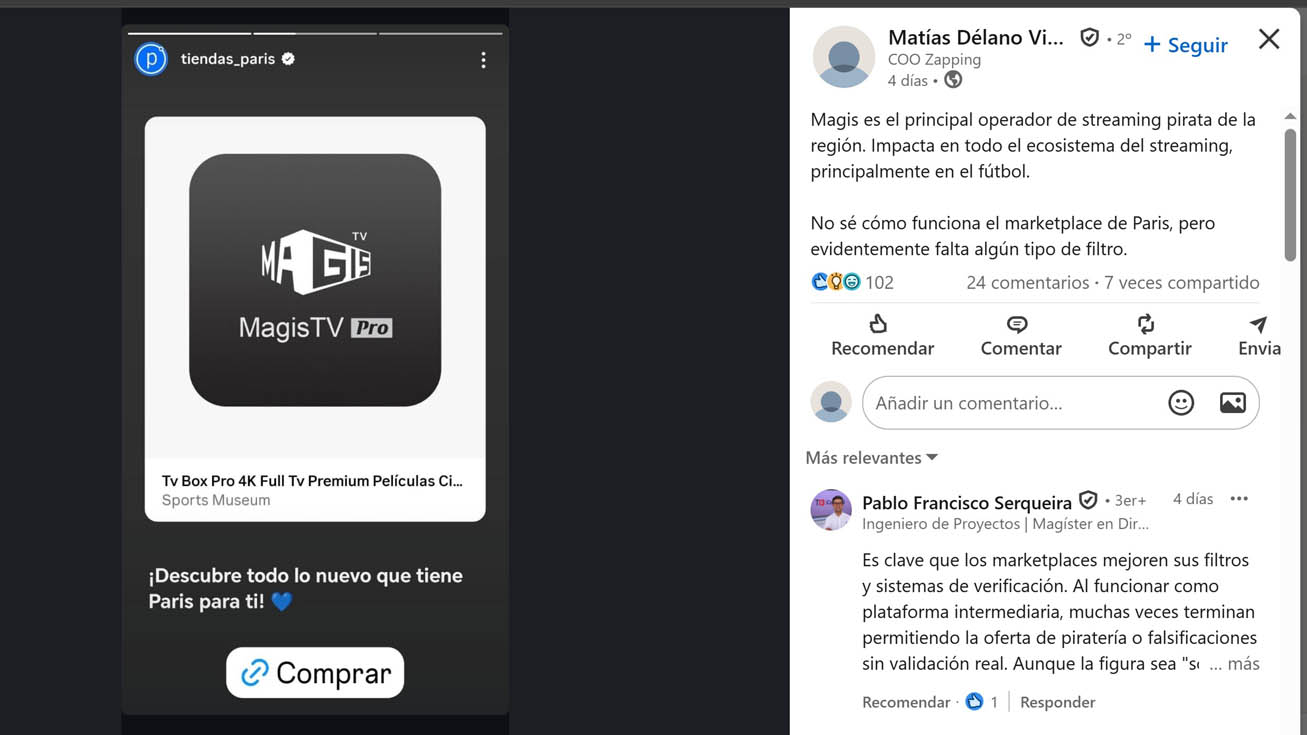1307x735 pixels.
Task: Click the Añadir un comentario field
Action: [x=1010, y=403]
